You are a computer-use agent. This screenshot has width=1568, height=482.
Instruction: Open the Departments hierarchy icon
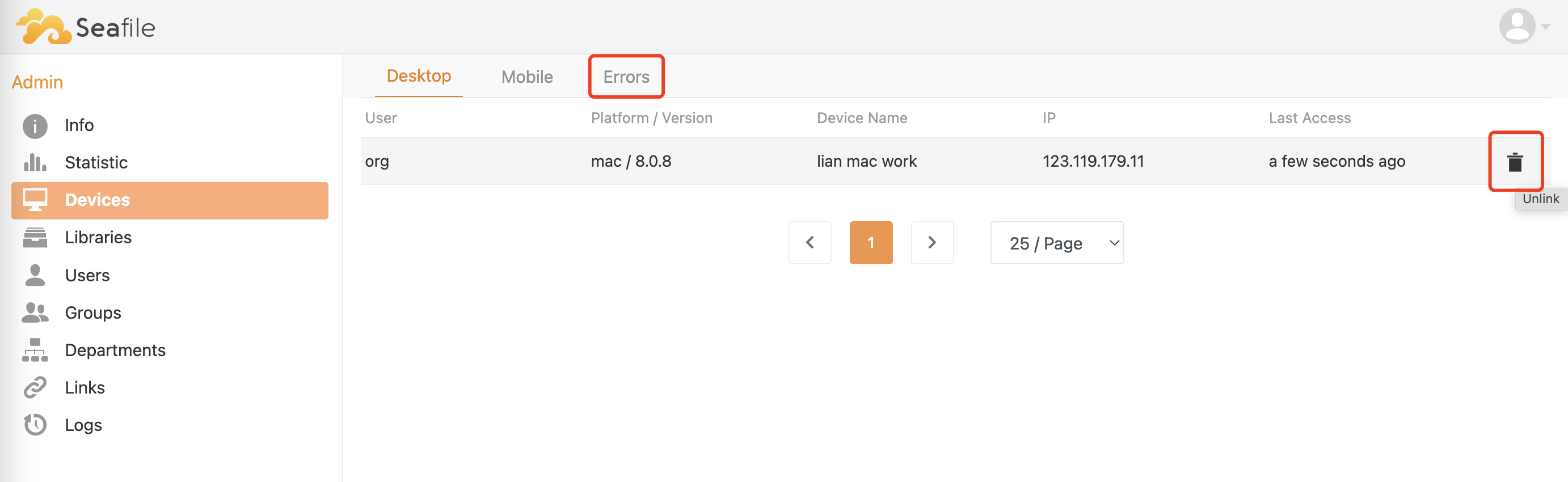point(35,350)
